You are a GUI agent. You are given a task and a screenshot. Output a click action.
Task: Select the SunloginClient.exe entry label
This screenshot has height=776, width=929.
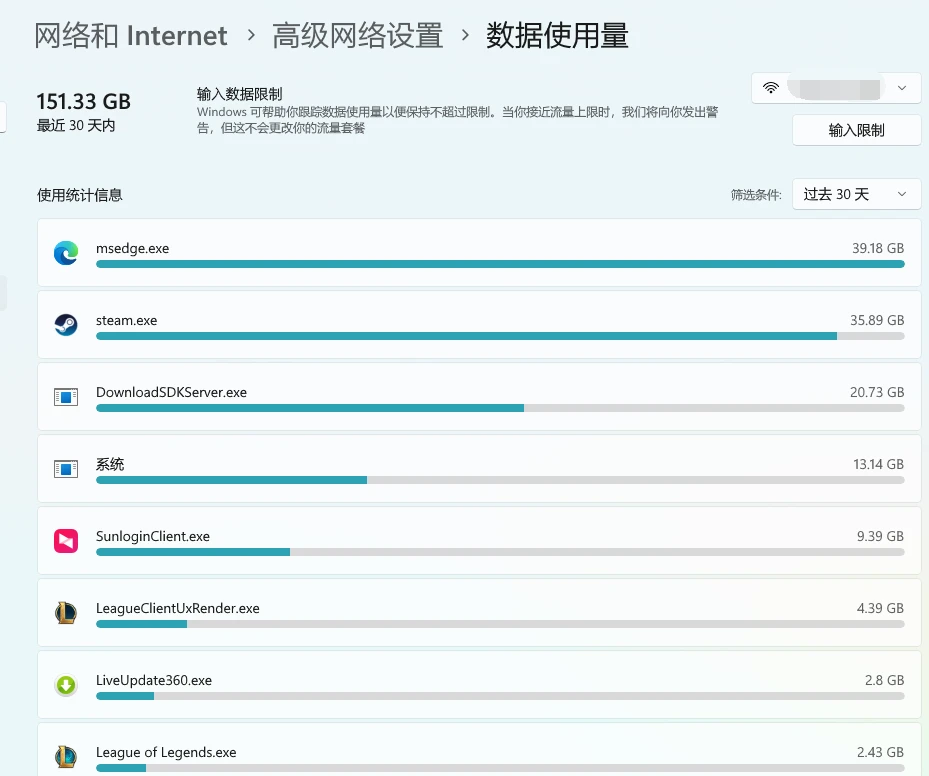153,536
